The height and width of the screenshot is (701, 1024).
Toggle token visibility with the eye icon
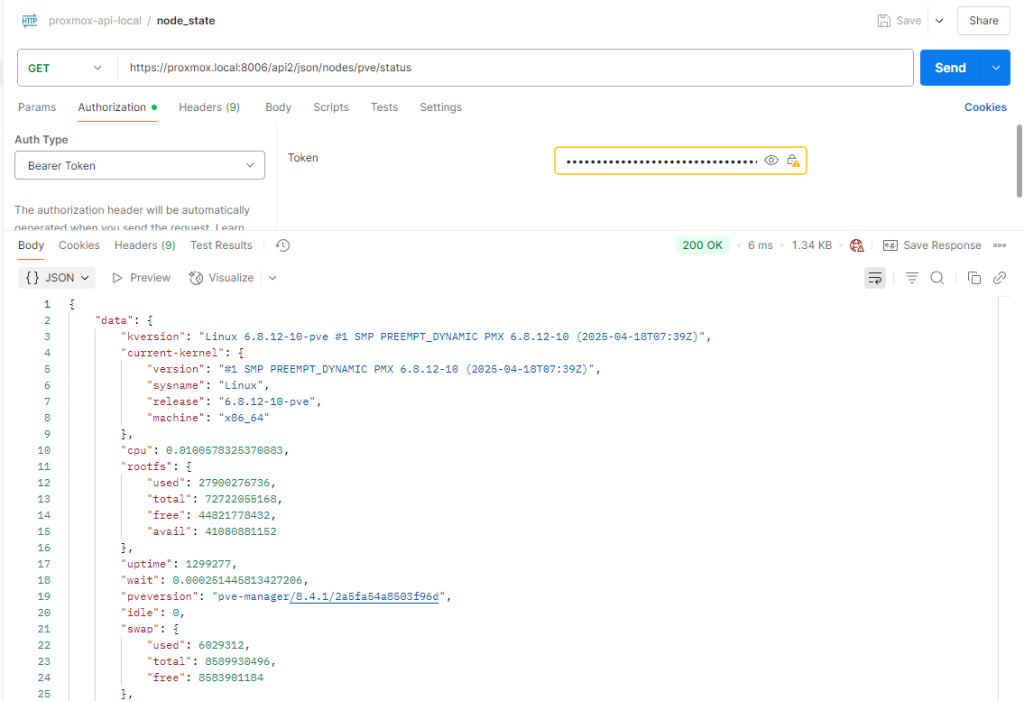(771, 160)
